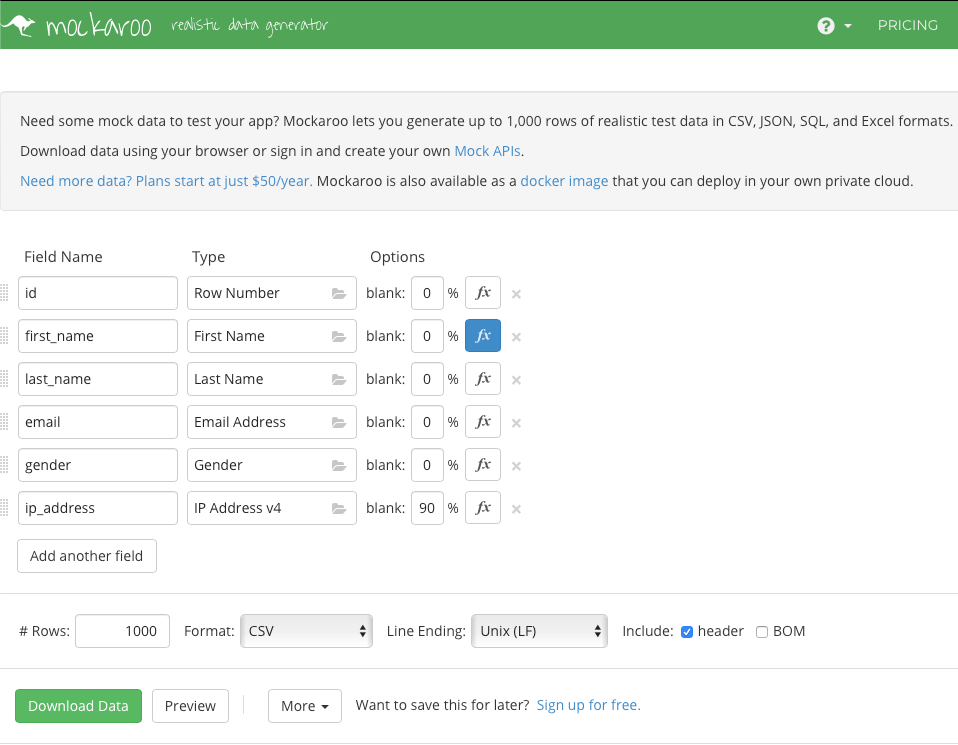Open formula editor for last_name field
The image size is (958, 745).
pos(483,379)
